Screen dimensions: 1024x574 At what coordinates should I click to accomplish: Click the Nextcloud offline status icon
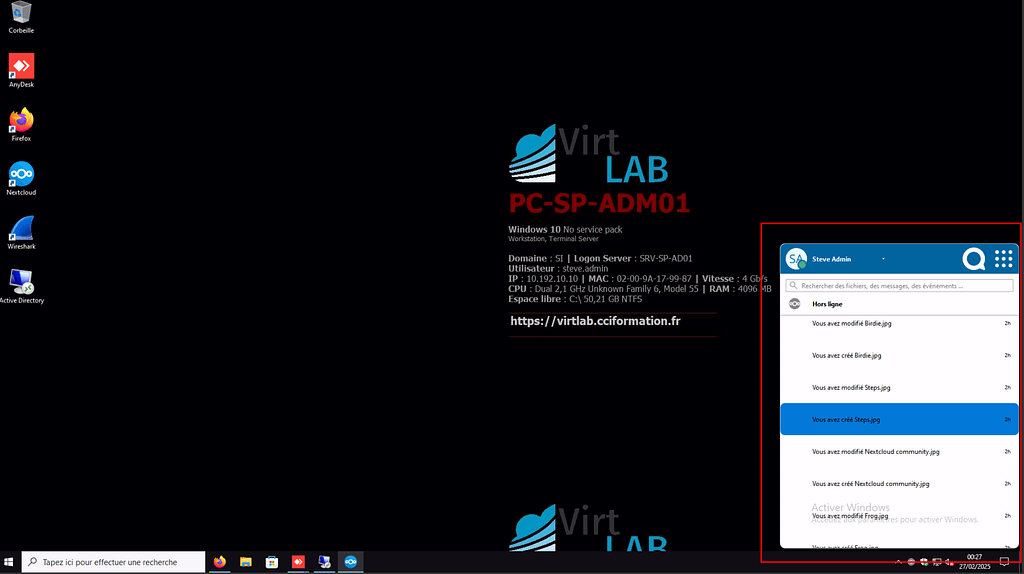point(795,303)
